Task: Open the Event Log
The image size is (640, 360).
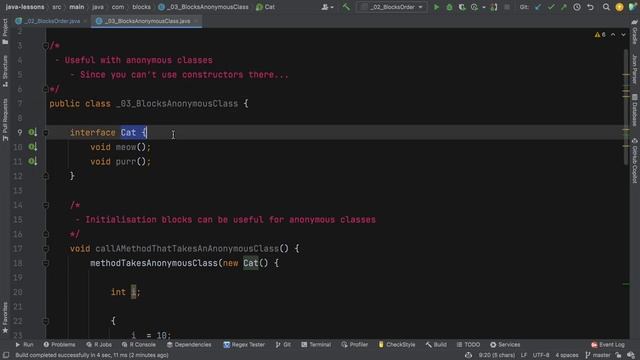Action: point(608,345)
